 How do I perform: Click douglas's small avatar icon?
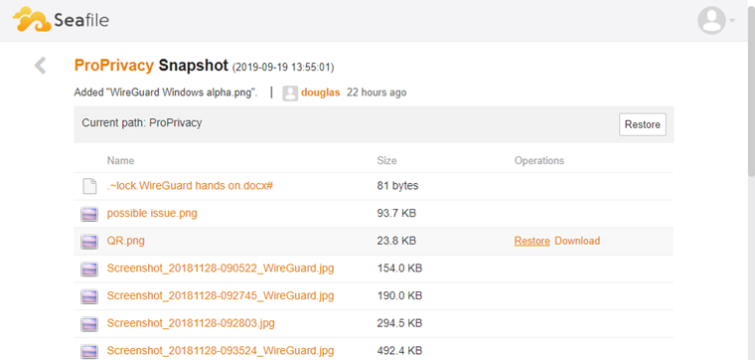(290, 93)
